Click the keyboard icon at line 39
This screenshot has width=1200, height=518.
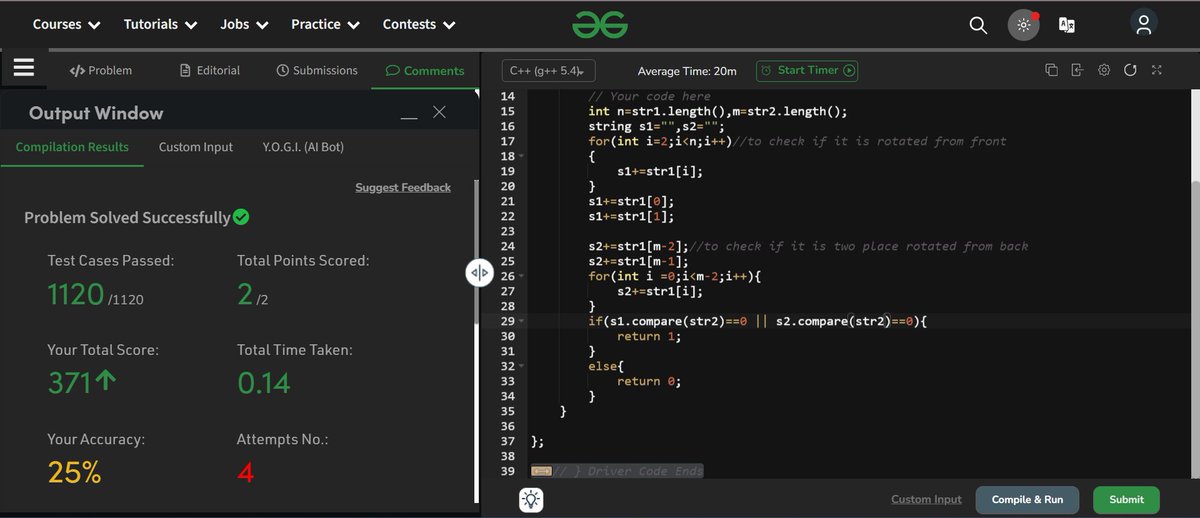click(x=541, y=471)
